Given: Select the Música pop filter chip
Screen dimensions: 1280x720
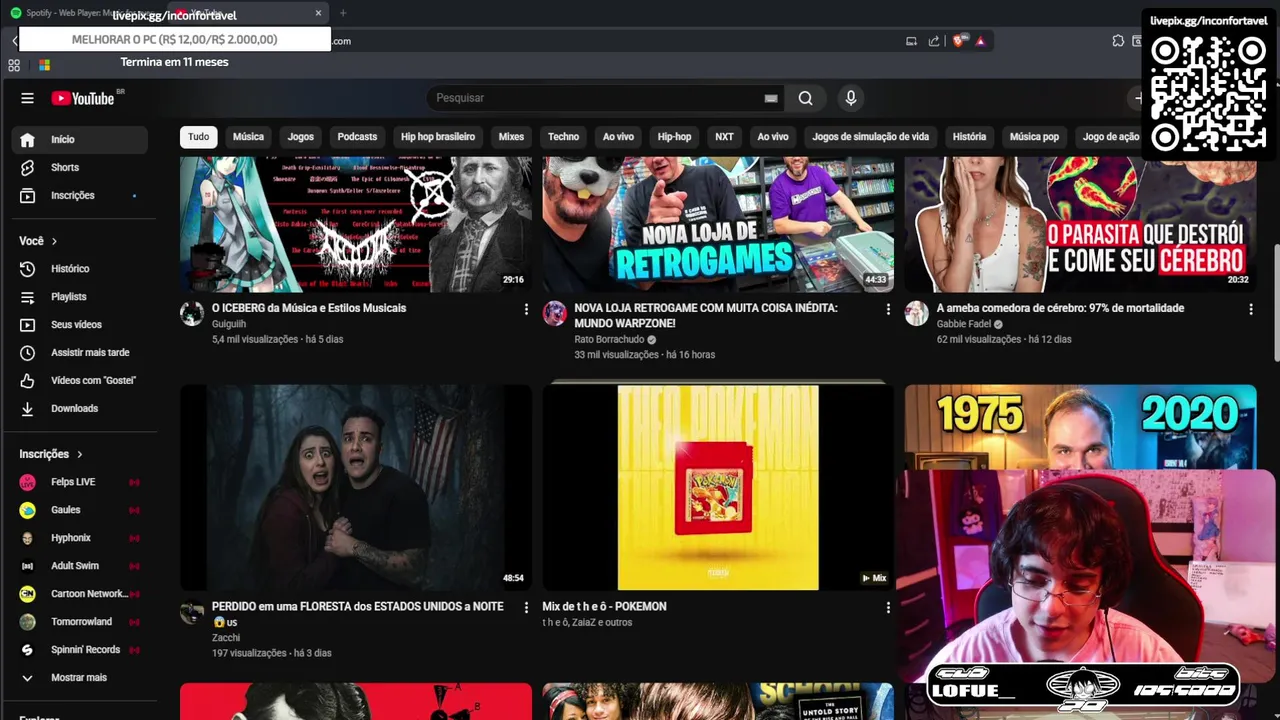Looking at the screenshot, I should point(1034,137).
